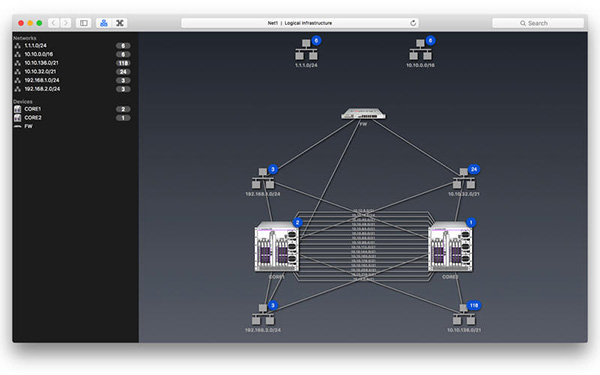Screen dimensions: 600x375
Task: Click the Devices section header
Action: point(23,102)
